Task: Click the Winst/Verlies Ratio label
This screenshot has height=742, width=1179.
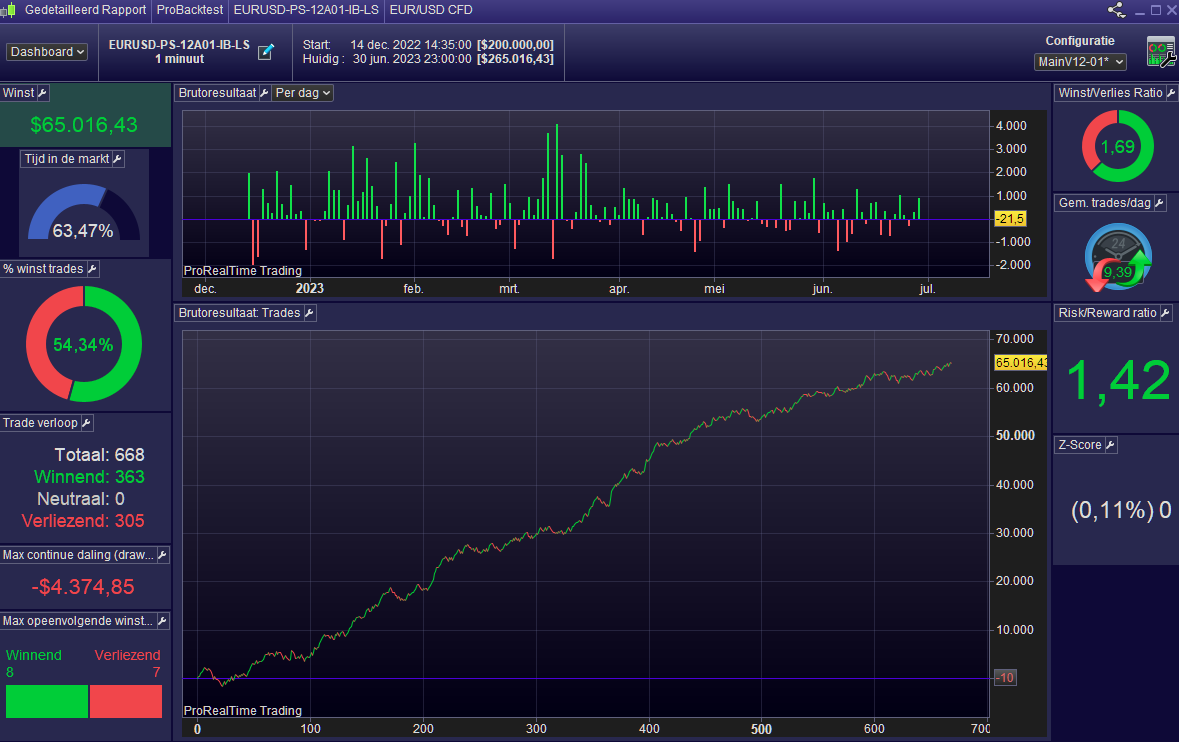Action: 1110,93
